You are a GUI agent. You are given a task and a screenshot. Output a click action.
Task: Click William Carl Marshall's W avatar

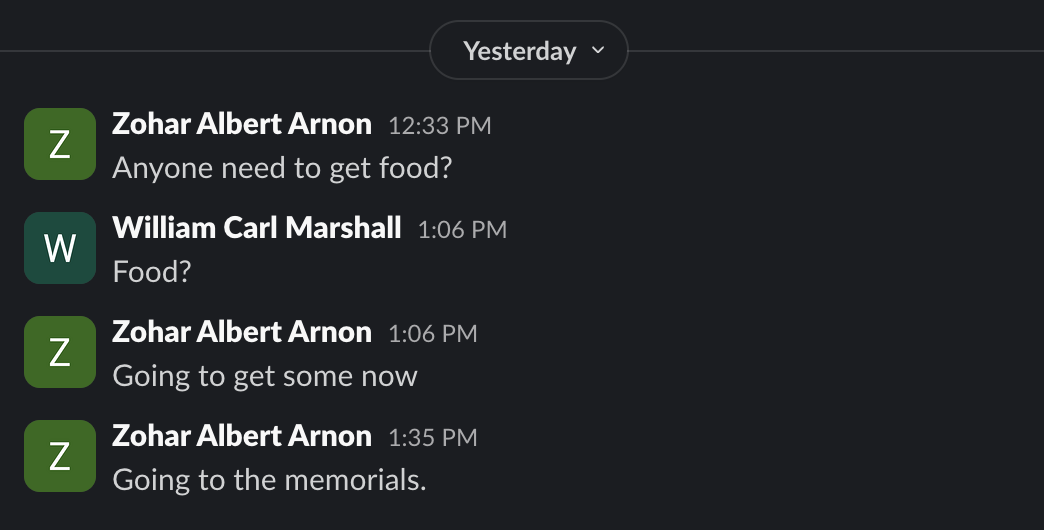pyautogui.click(x=60, y=248)
